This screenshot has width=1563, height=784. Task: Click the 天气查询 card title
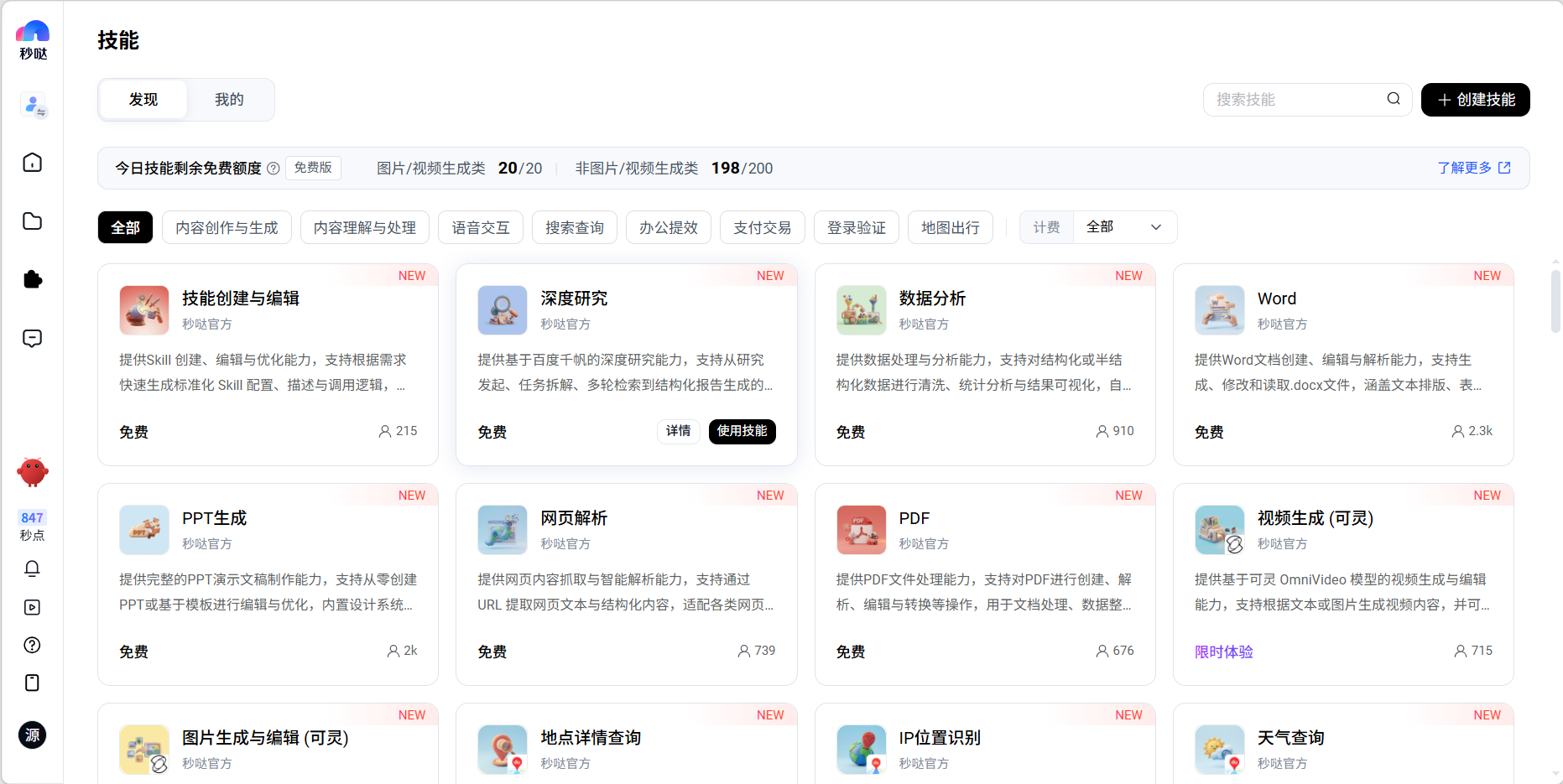coord(1291,738)
